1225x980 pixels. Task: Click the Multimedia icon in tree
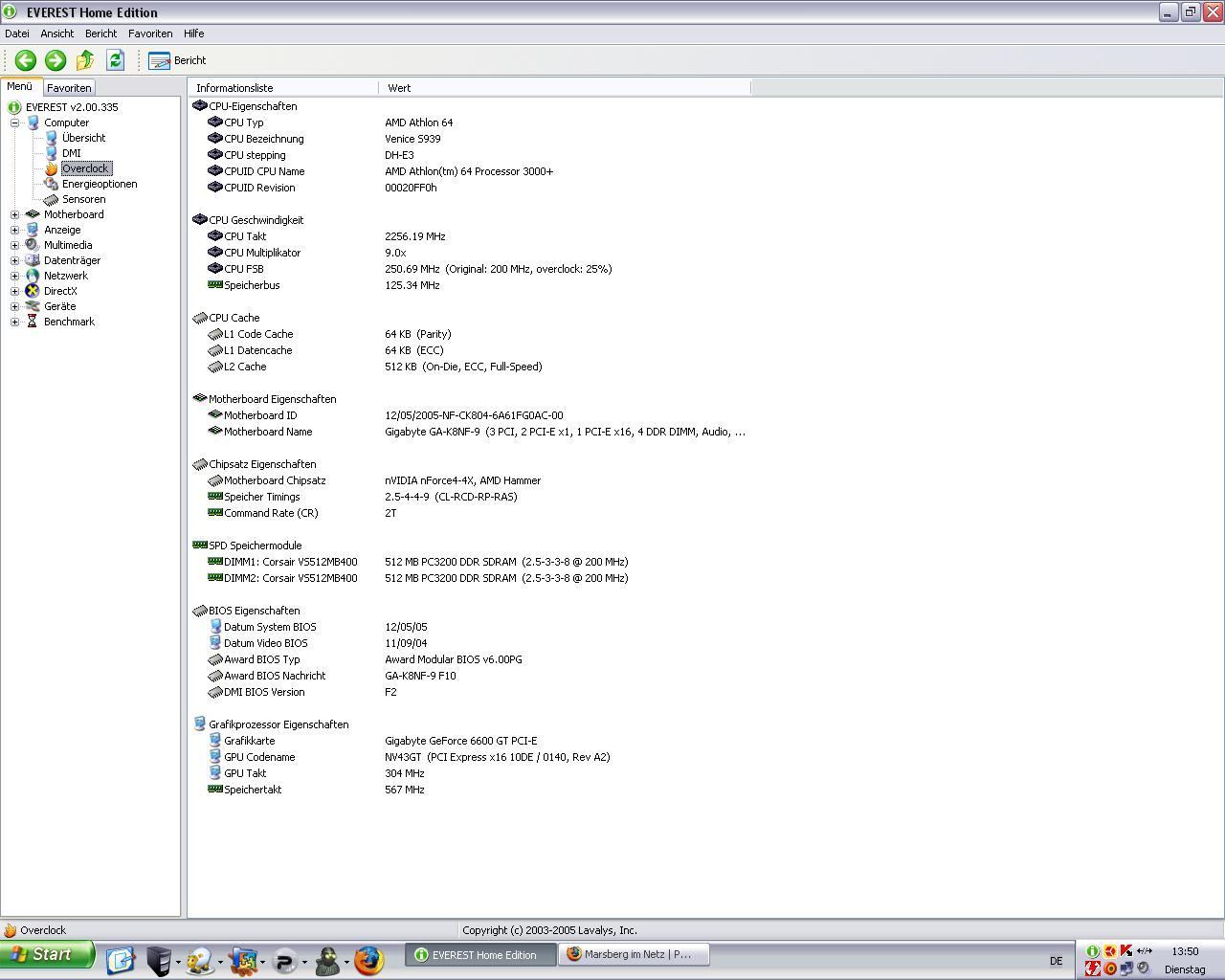click(x=33, y=245)
